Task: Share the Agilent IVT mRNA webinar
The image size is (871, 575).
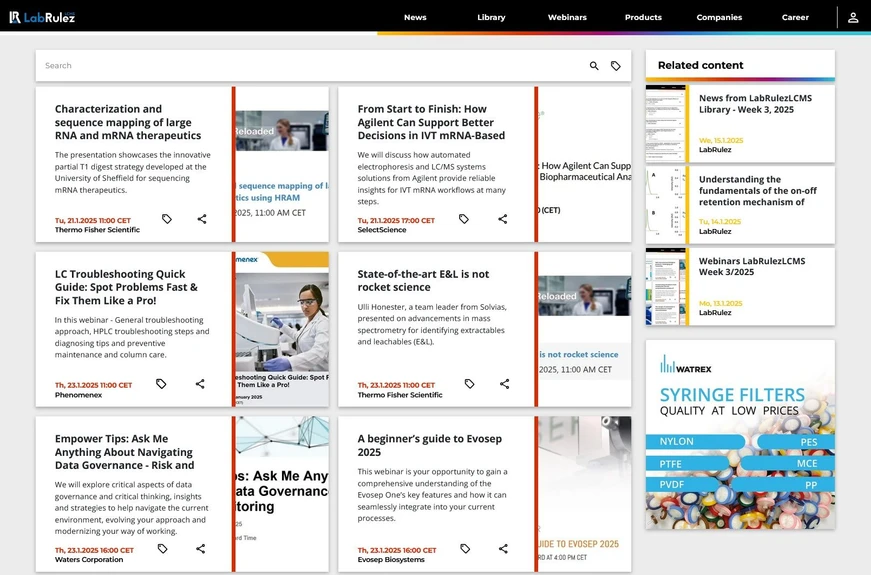Action: point(503,219)
